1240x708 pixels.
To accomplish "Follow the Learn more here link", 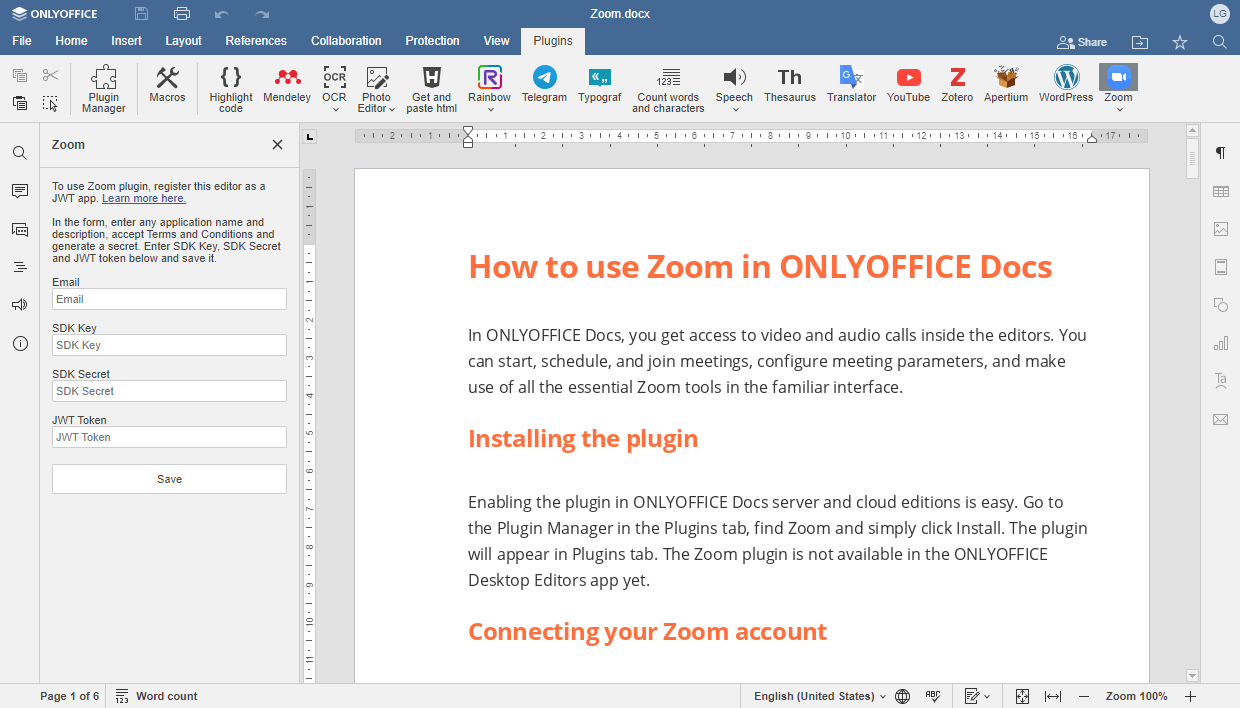I will [144, 198].
